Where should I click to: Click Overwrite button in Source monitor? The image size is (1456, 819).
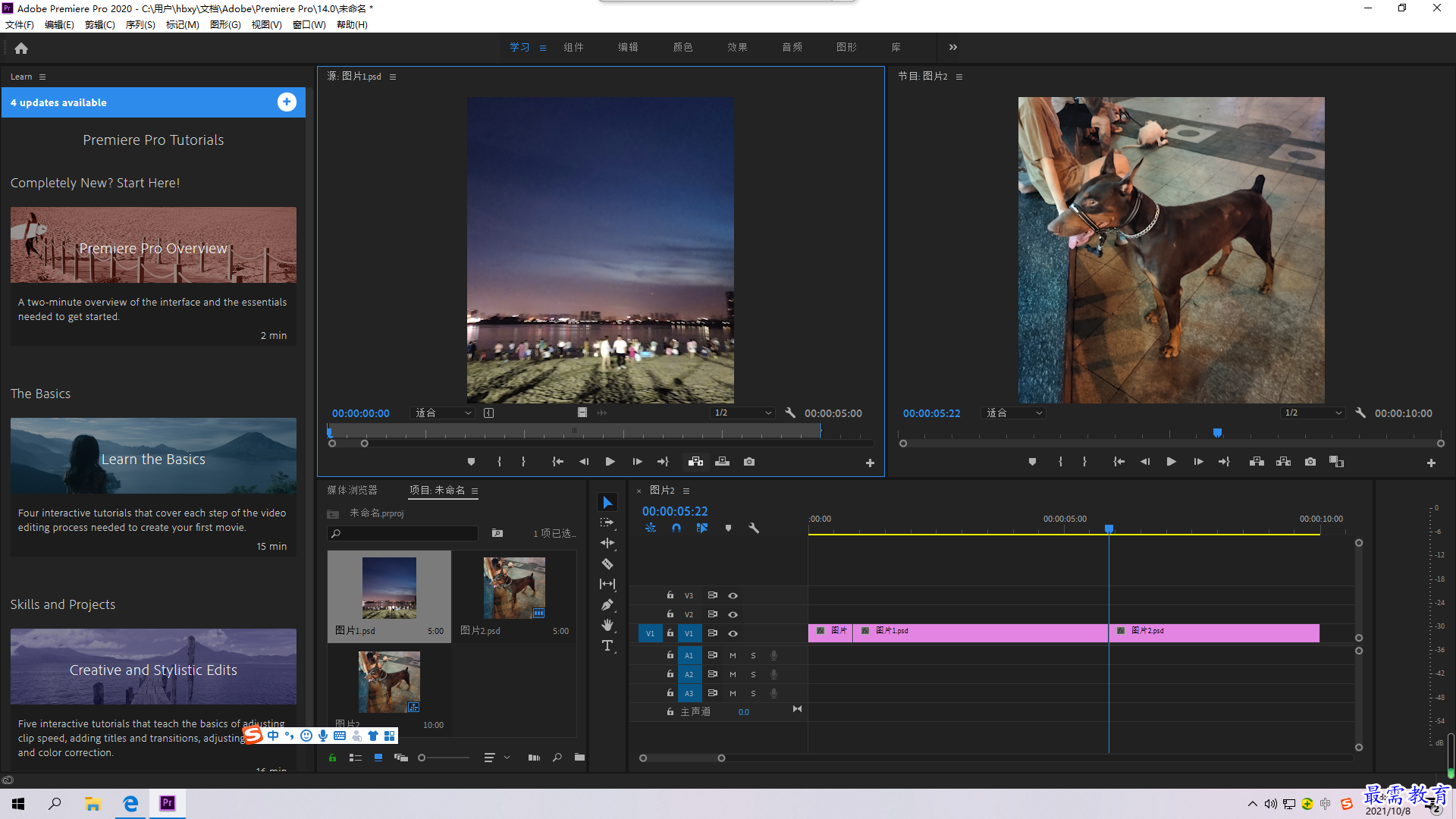click(x=723, y=462)
